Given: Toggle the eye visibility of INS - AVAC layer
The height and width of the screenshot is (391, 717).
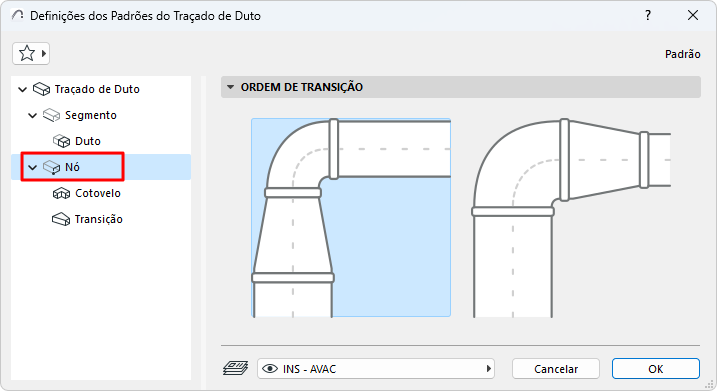Looking at the screenshot, I should click(270, 369).
